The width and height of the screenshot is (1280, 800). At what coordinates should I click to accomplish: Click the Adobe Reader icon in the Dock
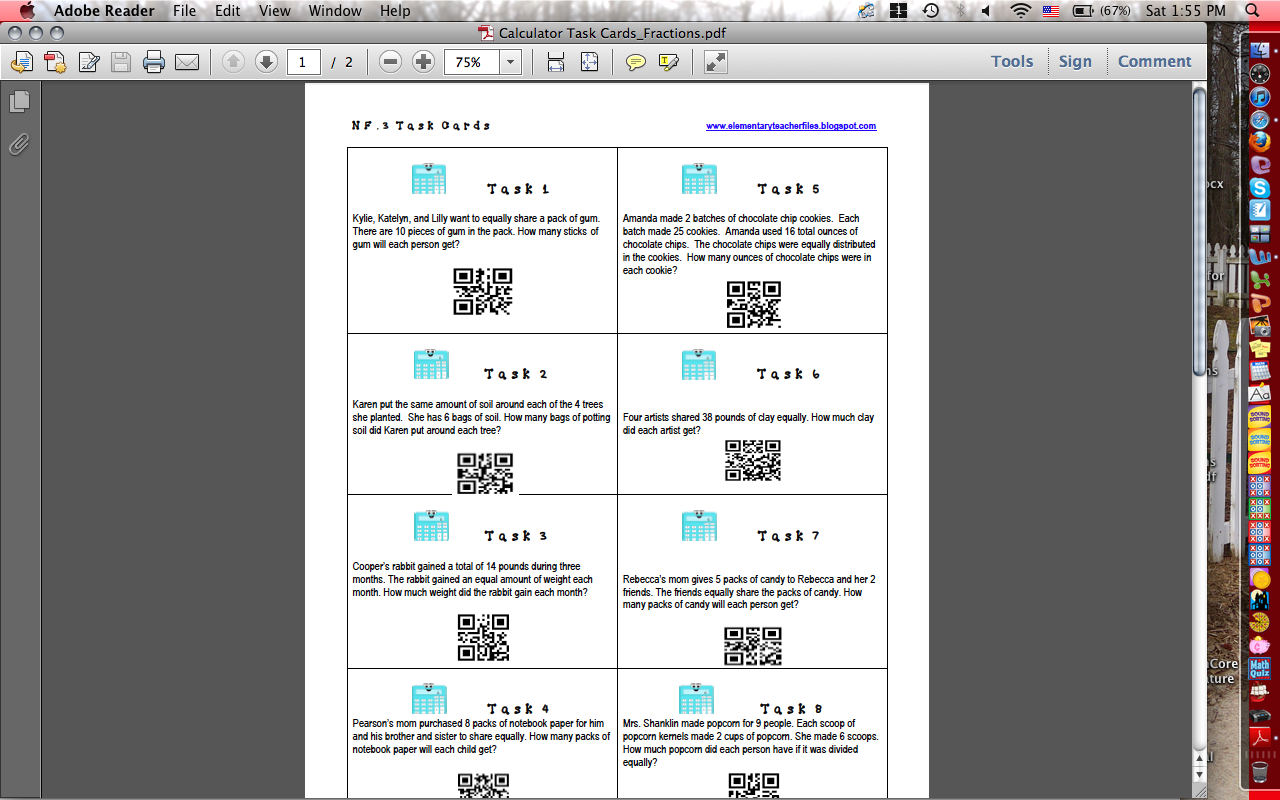coord(1260,737)
